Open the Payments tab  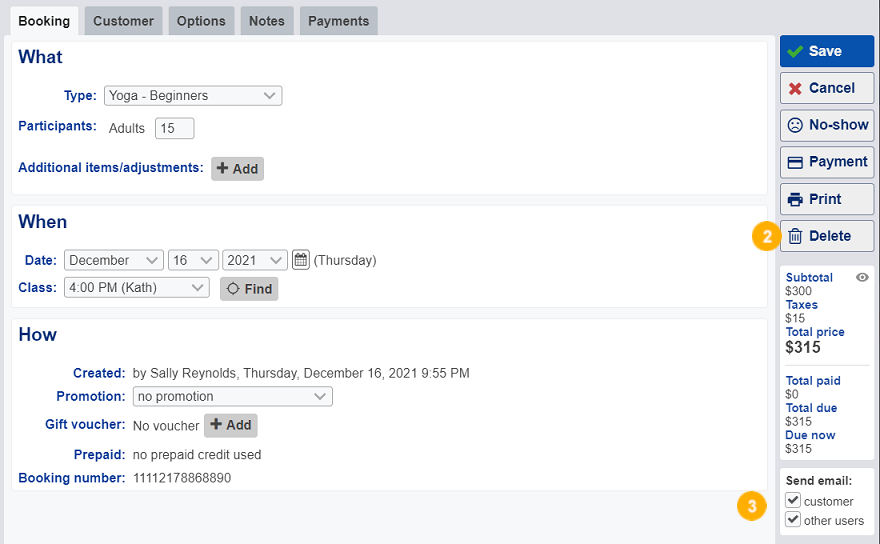click(338, 21)
